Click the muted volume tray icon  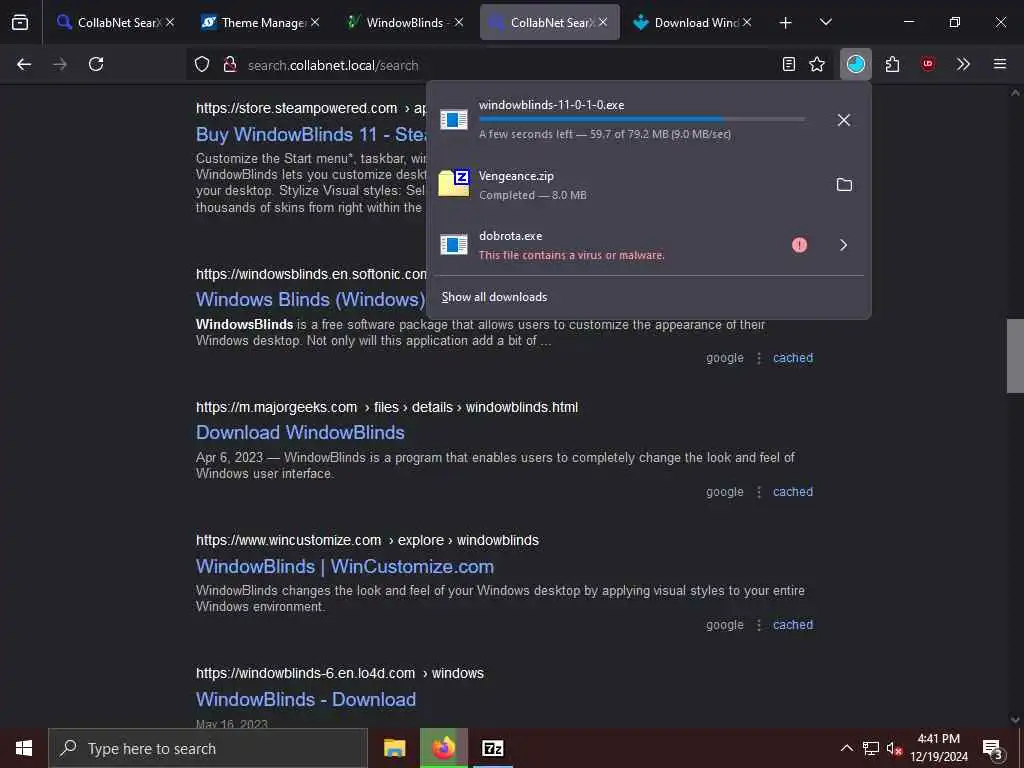pyautogui.click(x=894, y=748)
